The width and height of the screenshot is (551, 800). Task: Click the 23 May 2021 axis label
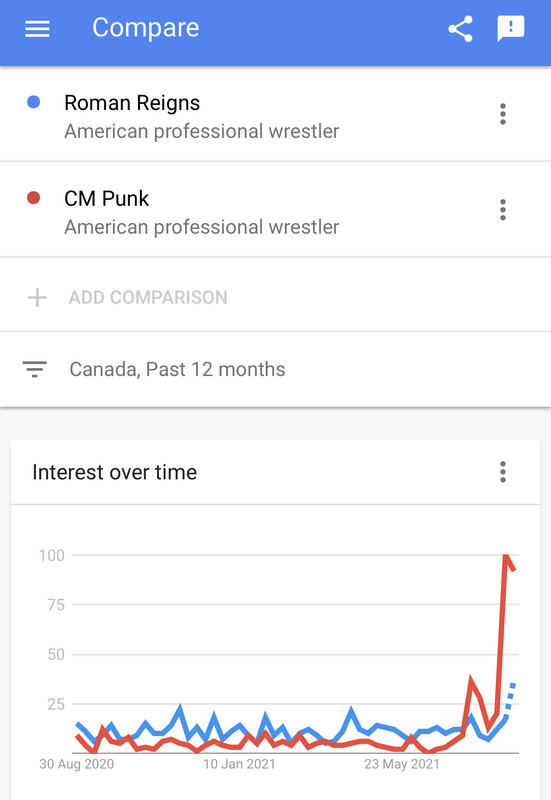coord(402,764)
